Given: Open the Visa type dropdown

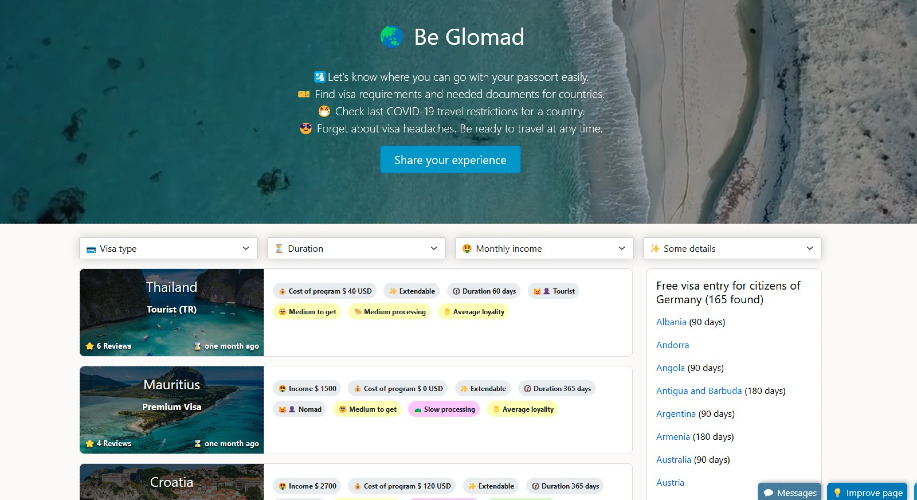Looking at the screenshot, I should point(168,249).
